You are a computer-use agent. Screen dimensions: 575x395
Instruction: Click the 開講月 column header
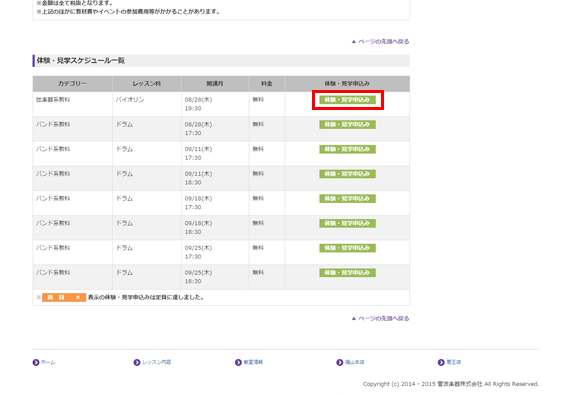point(215,84)
